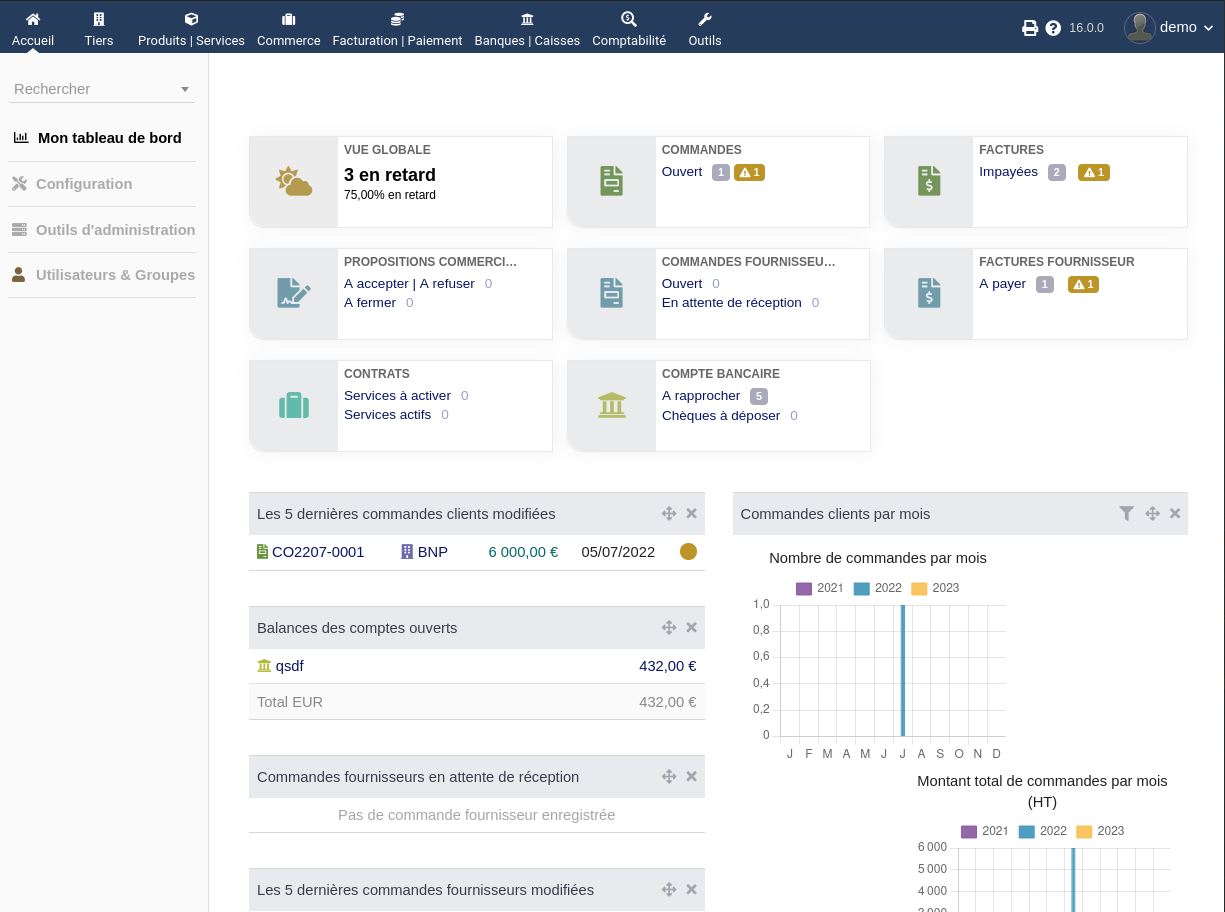
Task: Click move handle of fournisseurs en attente box
Action: click(669, 777)
